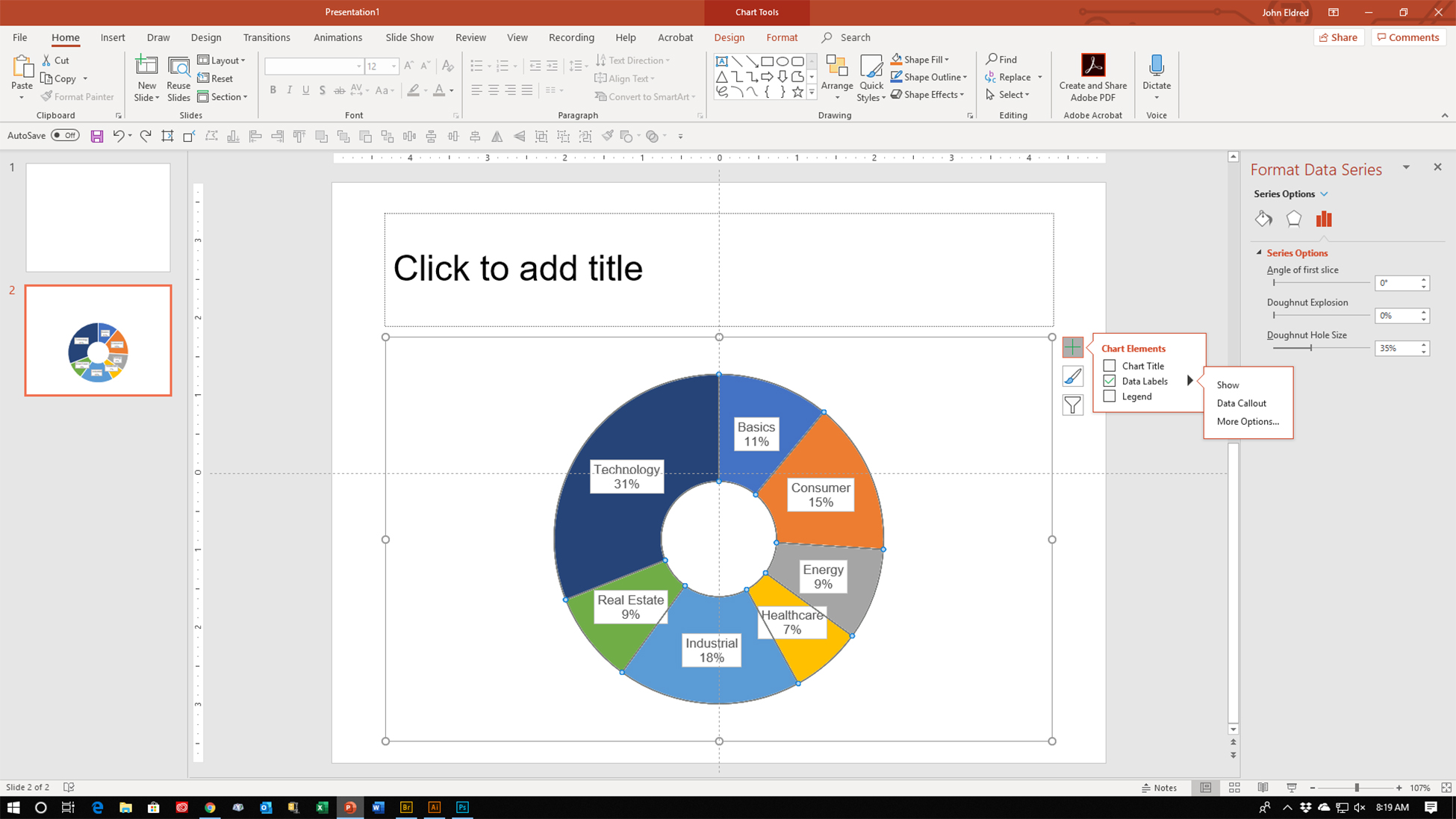Toggle AutoSave switch on
The image size is (1456, 819).
click(66, 135)
